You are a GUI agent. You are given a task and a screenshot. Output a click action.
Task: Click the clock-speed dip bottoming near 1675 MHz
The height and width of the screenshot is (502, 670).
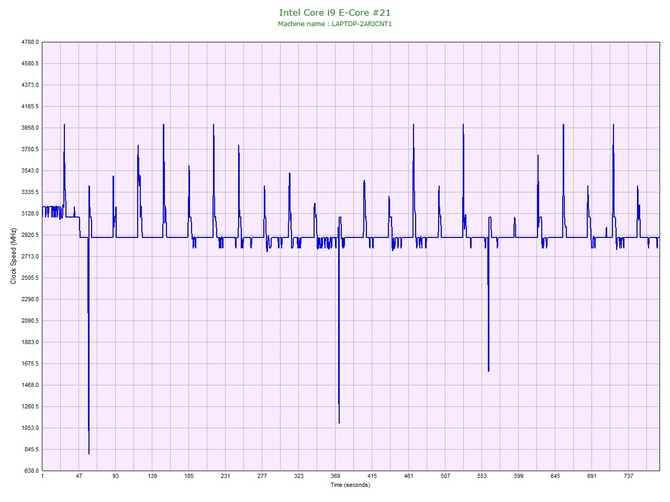[x=488, y=370]
